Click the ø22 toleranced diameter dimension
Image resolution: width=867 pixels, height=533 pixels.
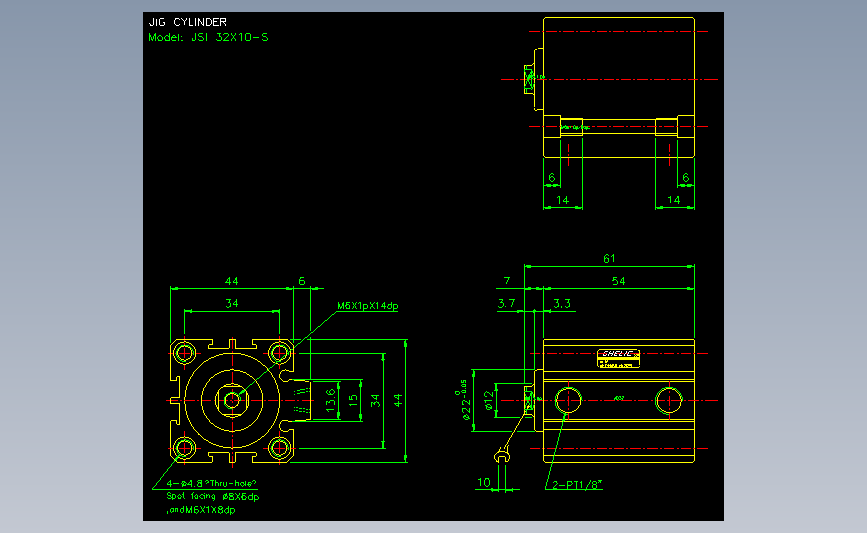click(x=466, y=400)
